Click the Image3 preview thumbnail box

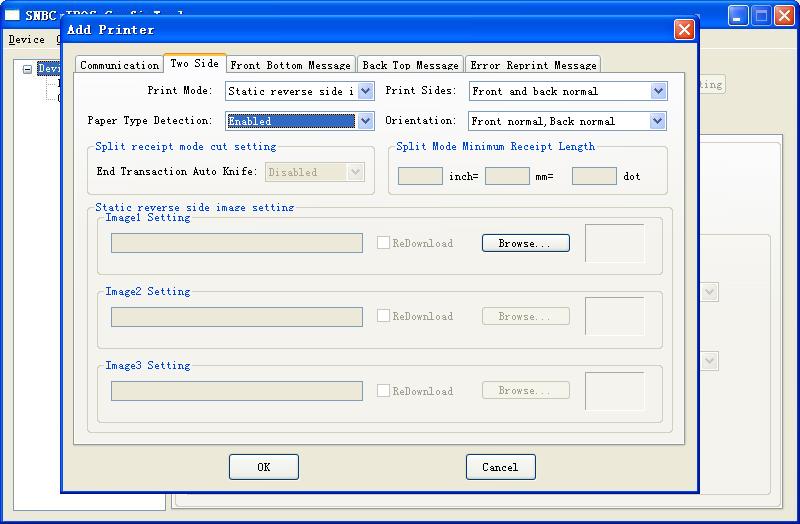point(614,391)
